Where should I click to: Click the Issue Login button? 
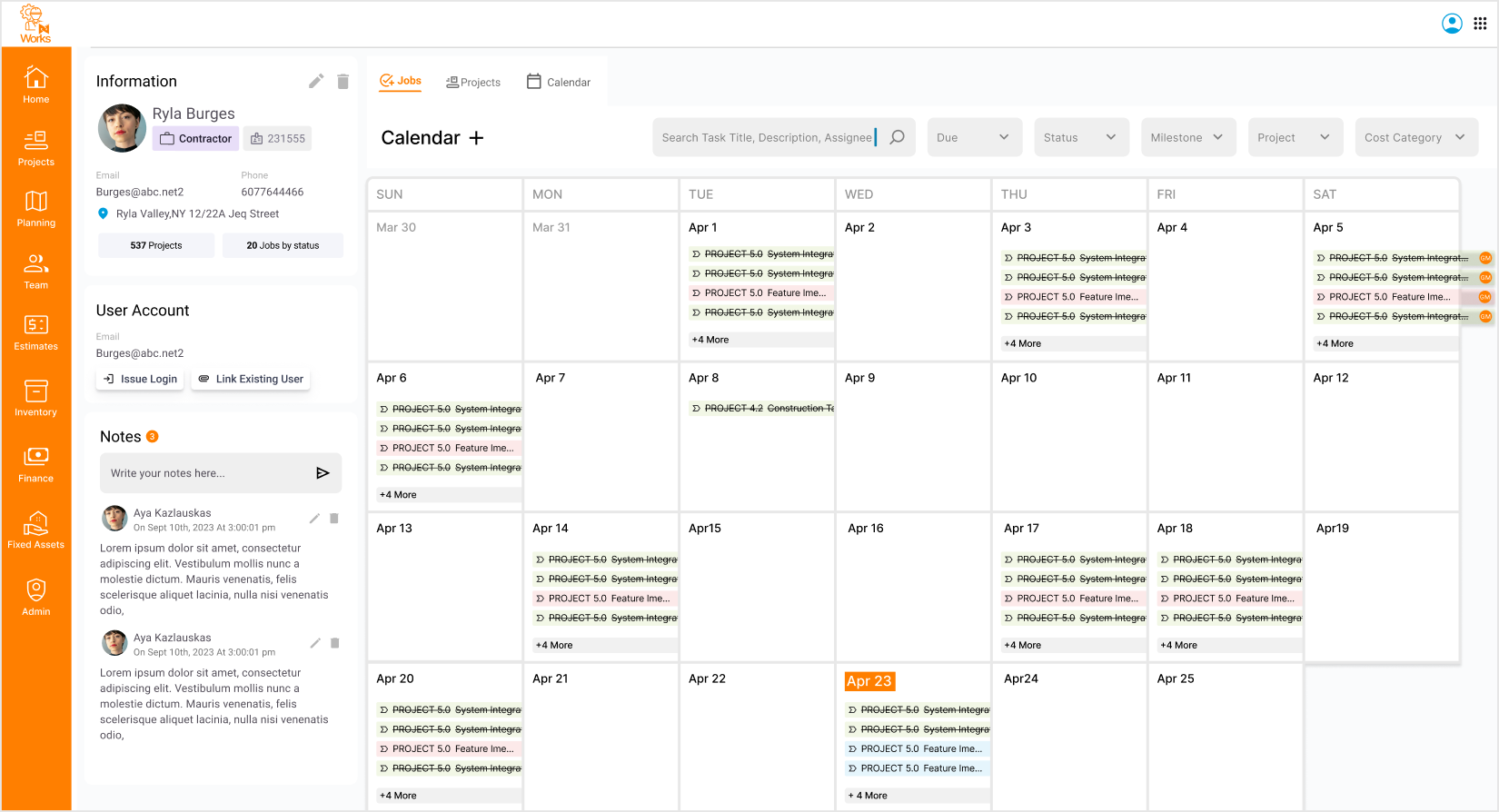(x=141, y=379)
